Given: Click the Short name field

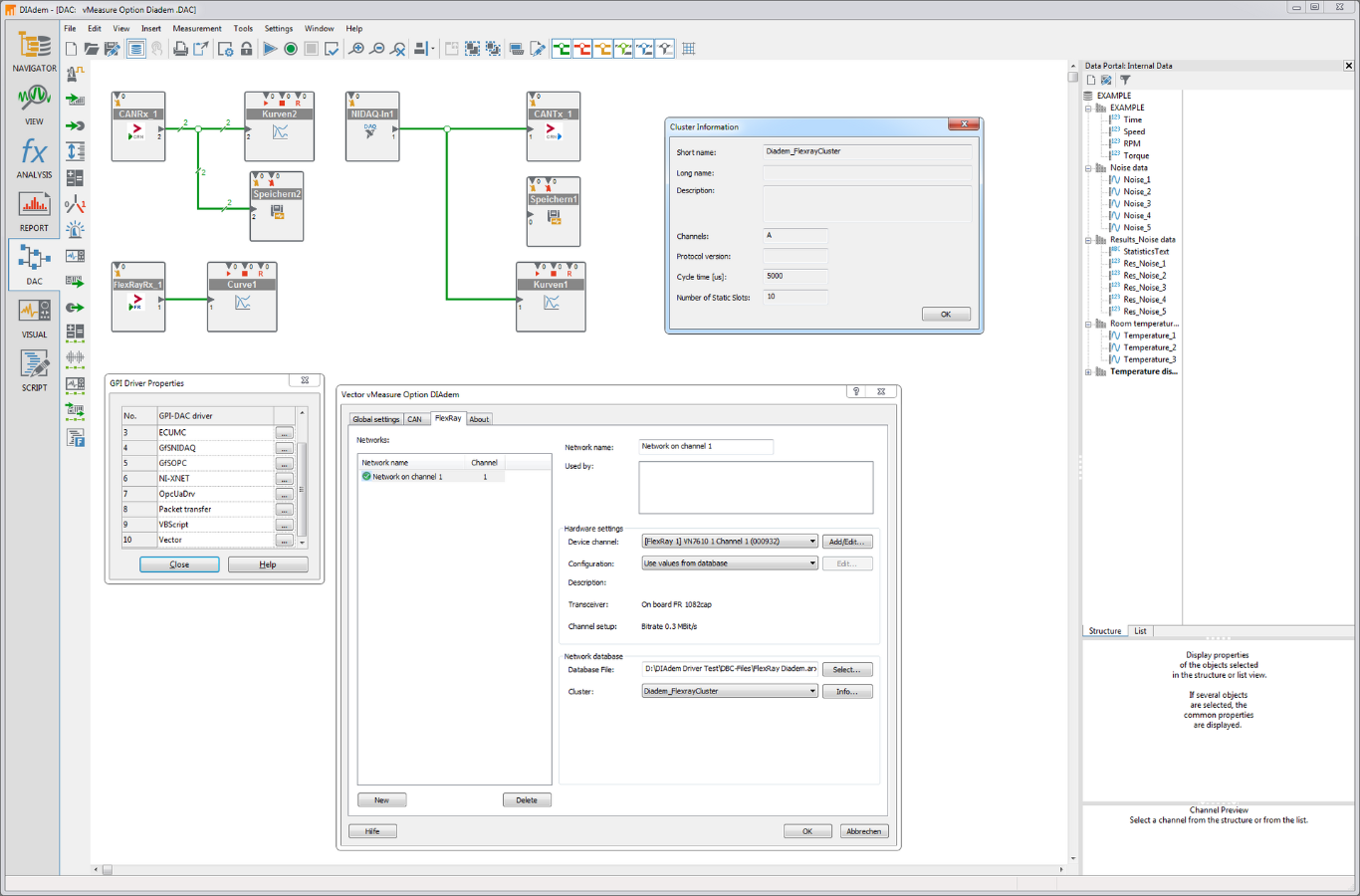Looking at the screenshot, I should coord(867,152).
